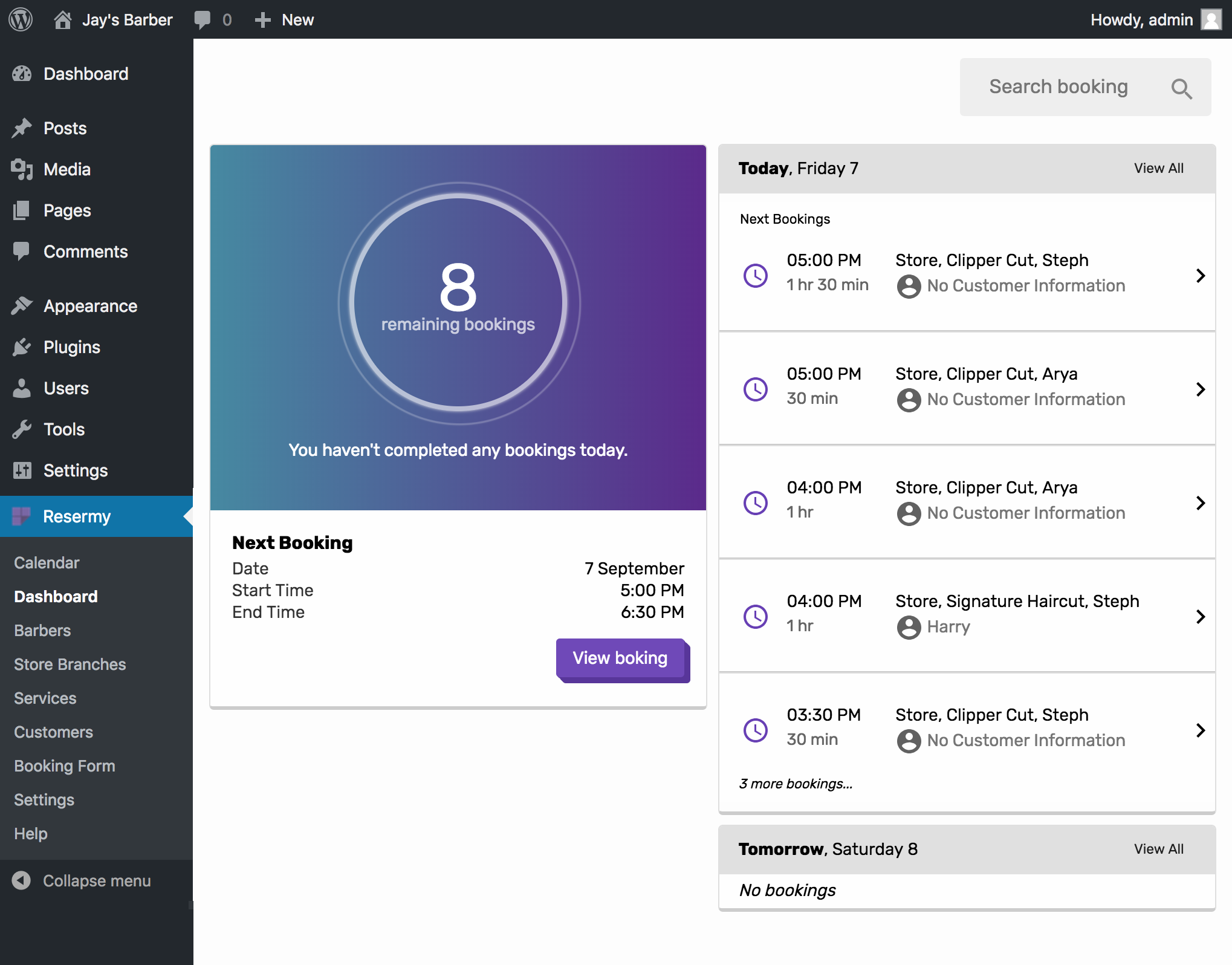Open Services submenu item

tap(45, 698)
